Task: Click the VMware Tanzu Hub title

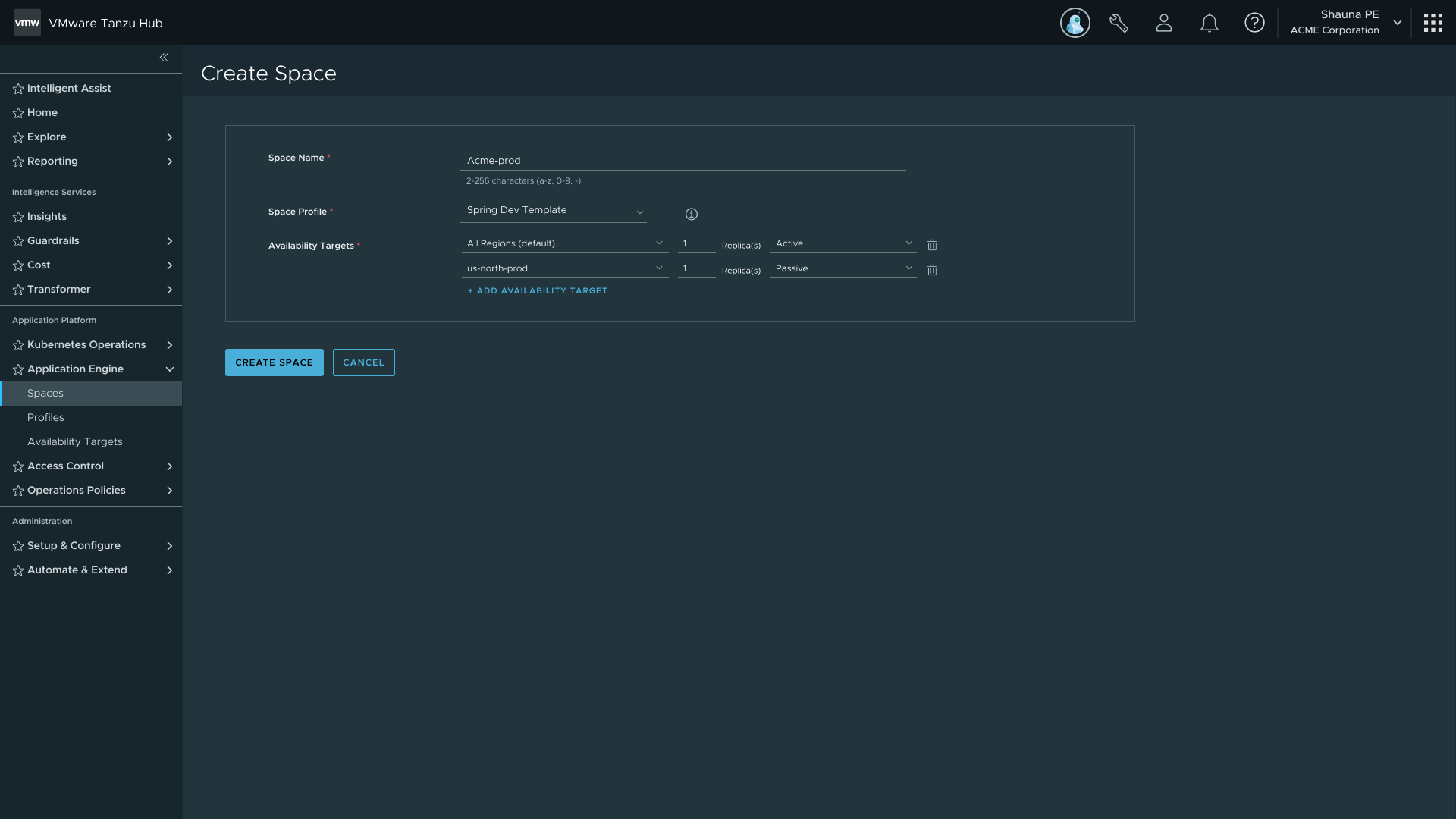Action: click(105, 23)
